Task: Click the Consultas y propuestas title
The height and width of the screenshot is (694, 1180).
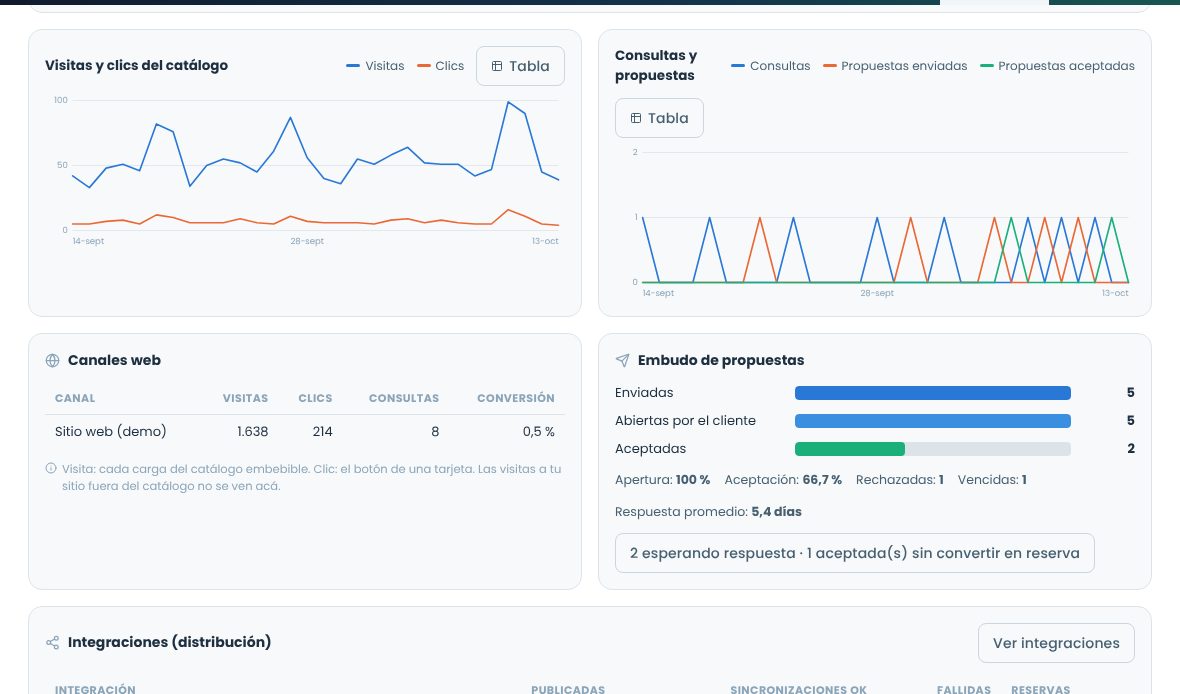Action: click(656, 65)
